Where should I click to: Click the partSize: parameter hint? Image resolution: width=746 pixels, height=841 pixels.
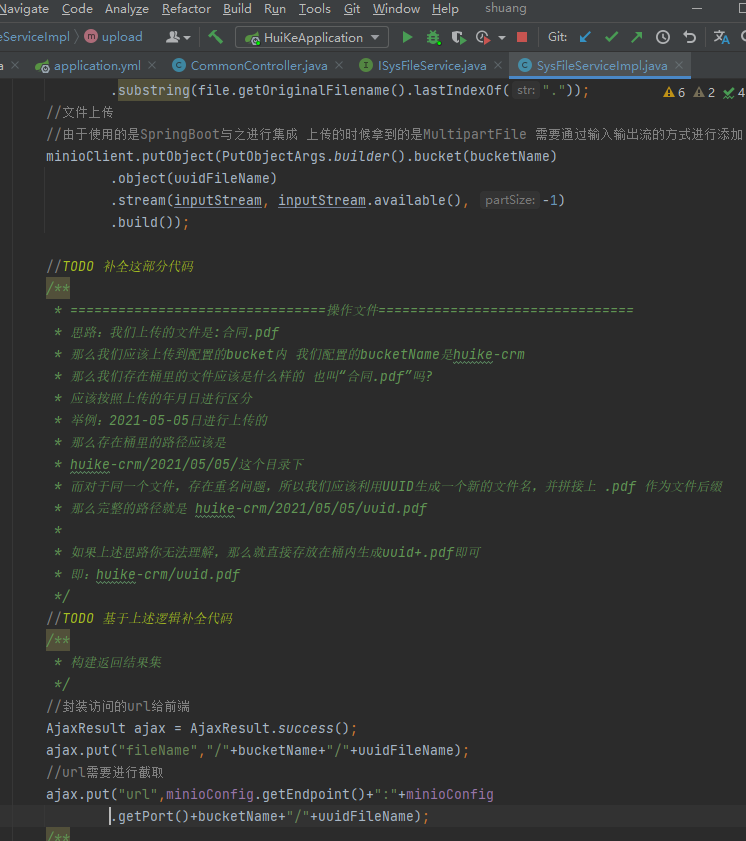point(509,200)
